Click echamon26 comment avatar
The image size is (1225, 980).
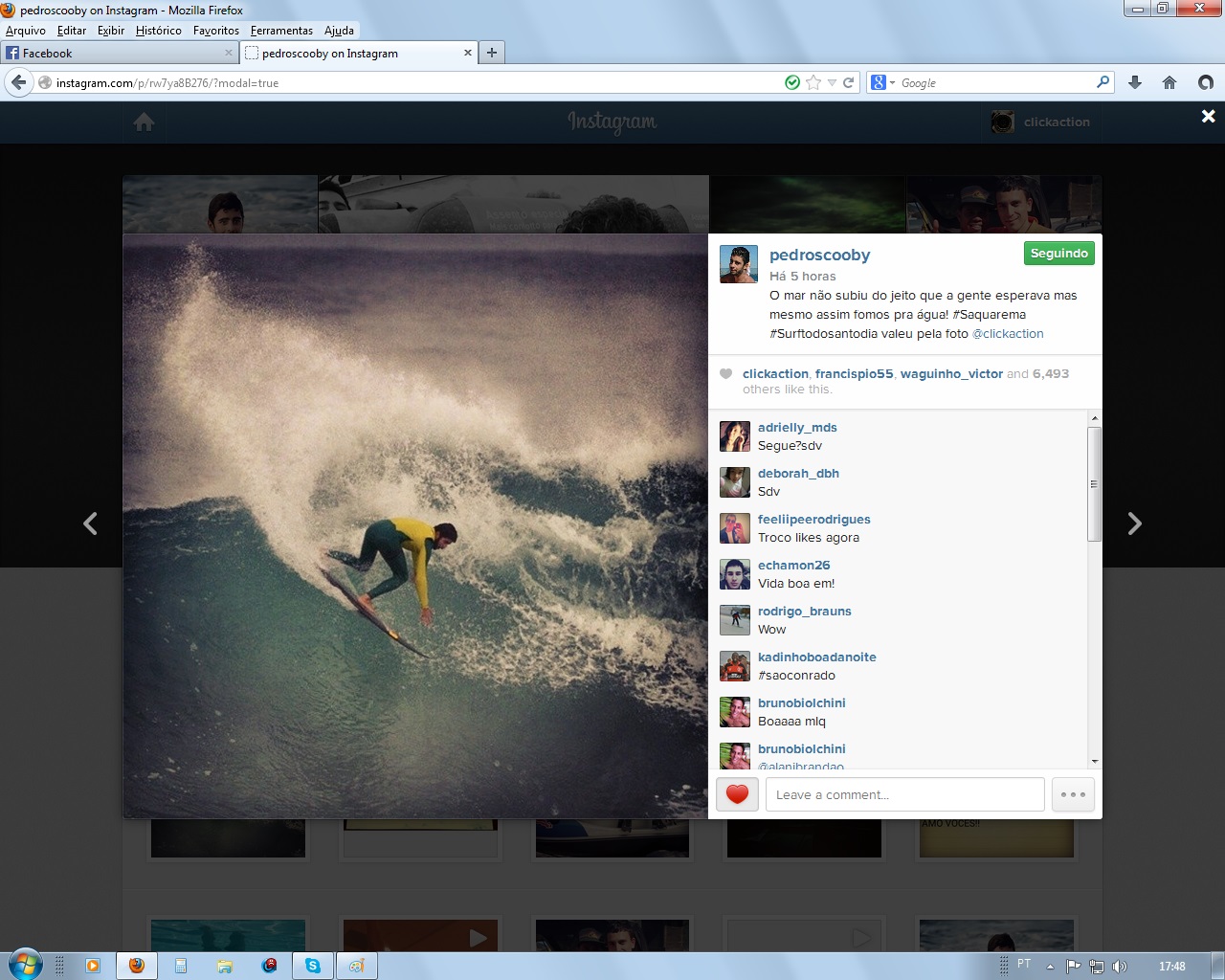(x=735, y=574)
